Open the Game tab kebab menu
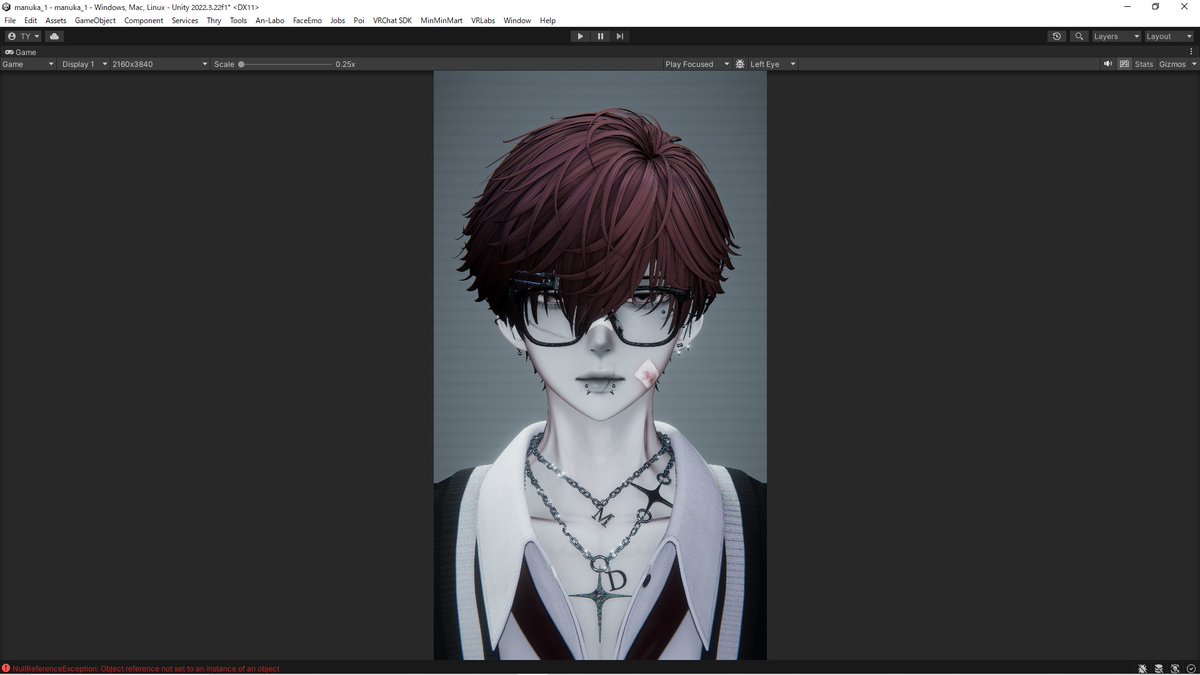The width and height of the screenshot is (1200, 675). [1191, 51]
